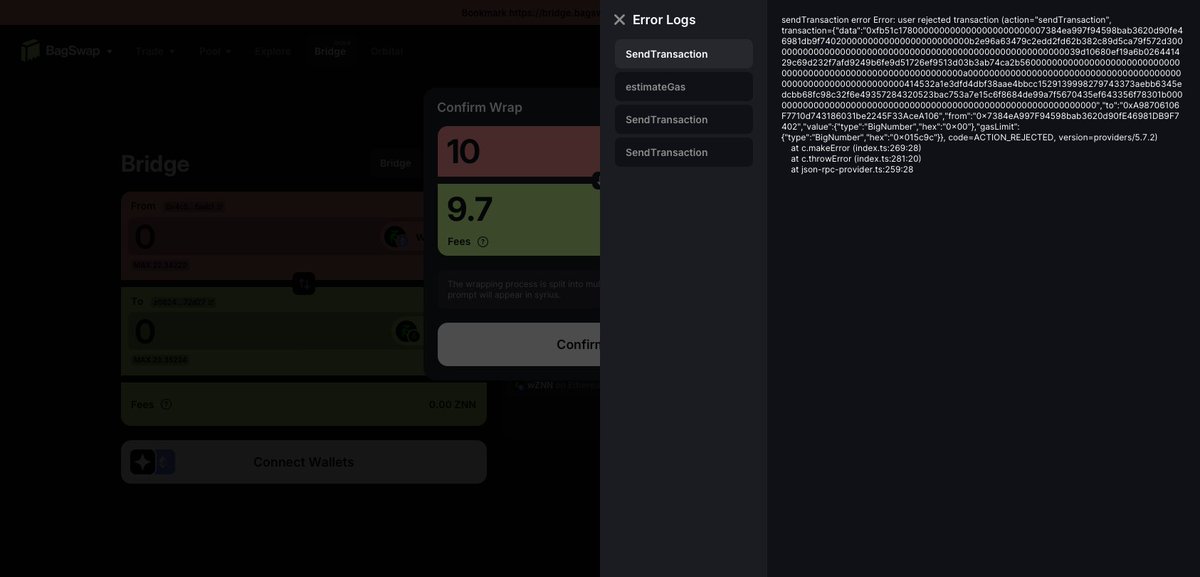The image size is (1200, 577).
Task: Show Fees info in Confirm Wrap
Action: 483,242
